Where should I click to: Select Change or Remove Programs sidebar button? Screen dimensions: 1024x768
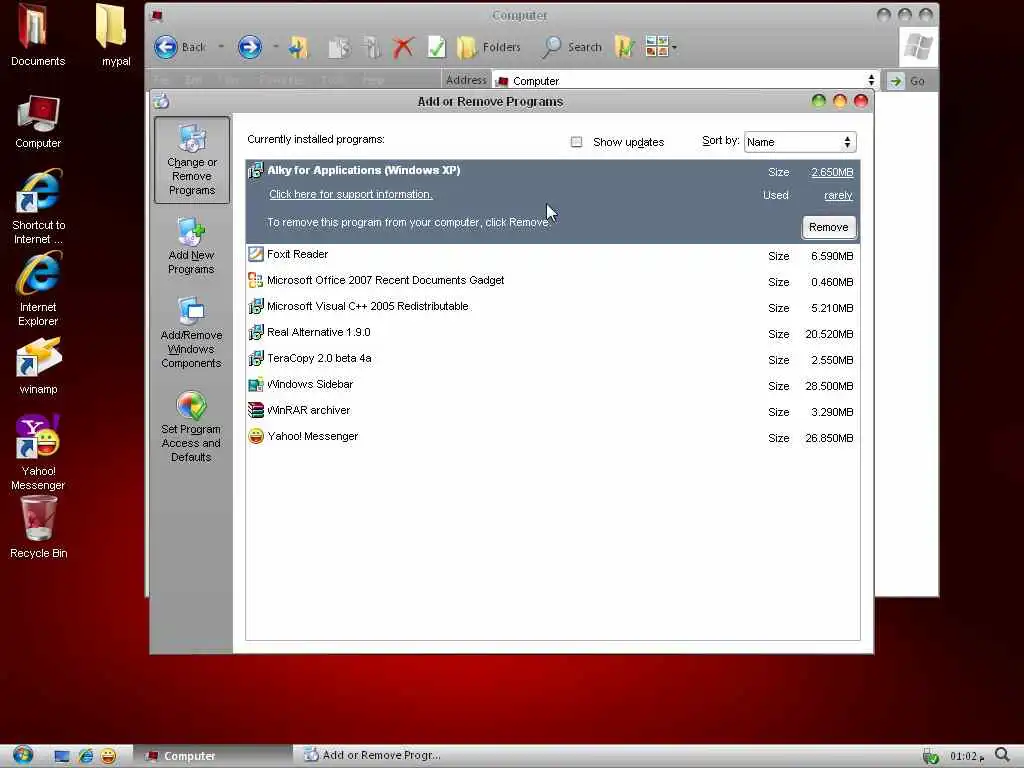pyautogui.click(x=192, y=160)
